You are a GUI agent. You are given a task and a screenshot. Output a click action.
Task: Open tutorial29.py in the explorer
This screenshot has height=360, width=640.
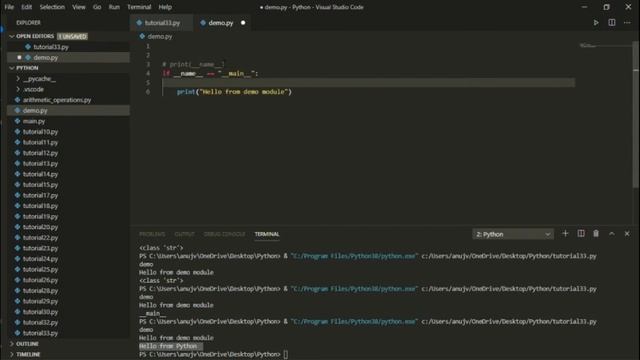[x=40, y=301]
